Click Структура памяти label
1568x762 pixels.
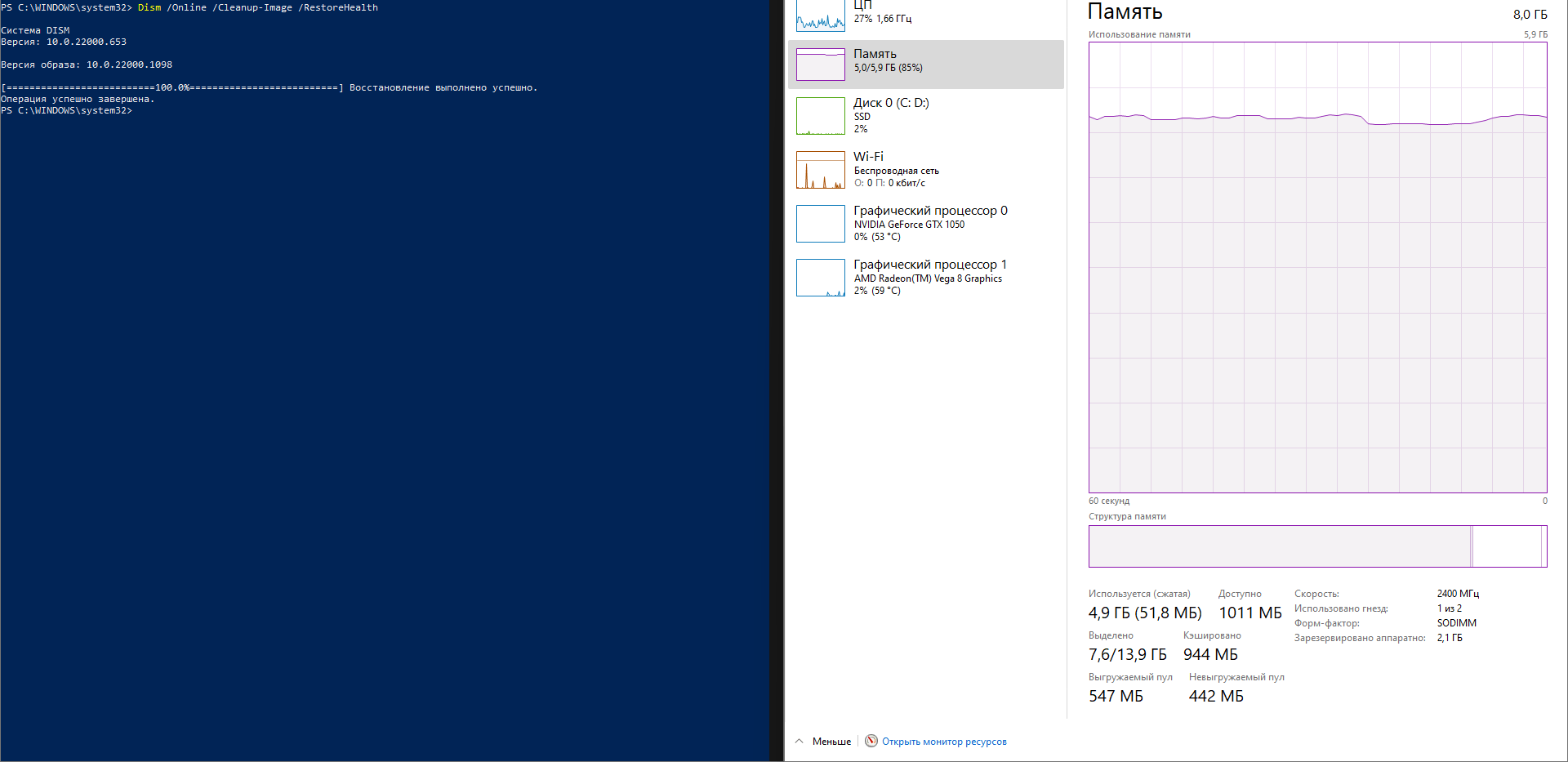coord(1127,516)
